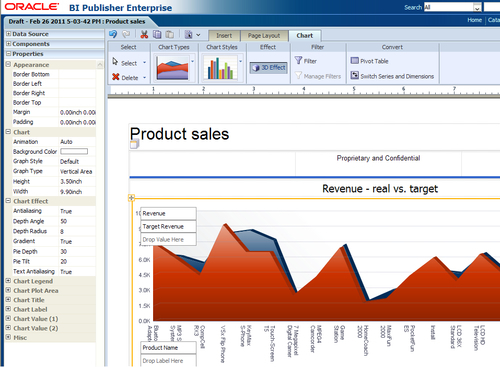Click the Revenue value field box

[x=168, y=213]
